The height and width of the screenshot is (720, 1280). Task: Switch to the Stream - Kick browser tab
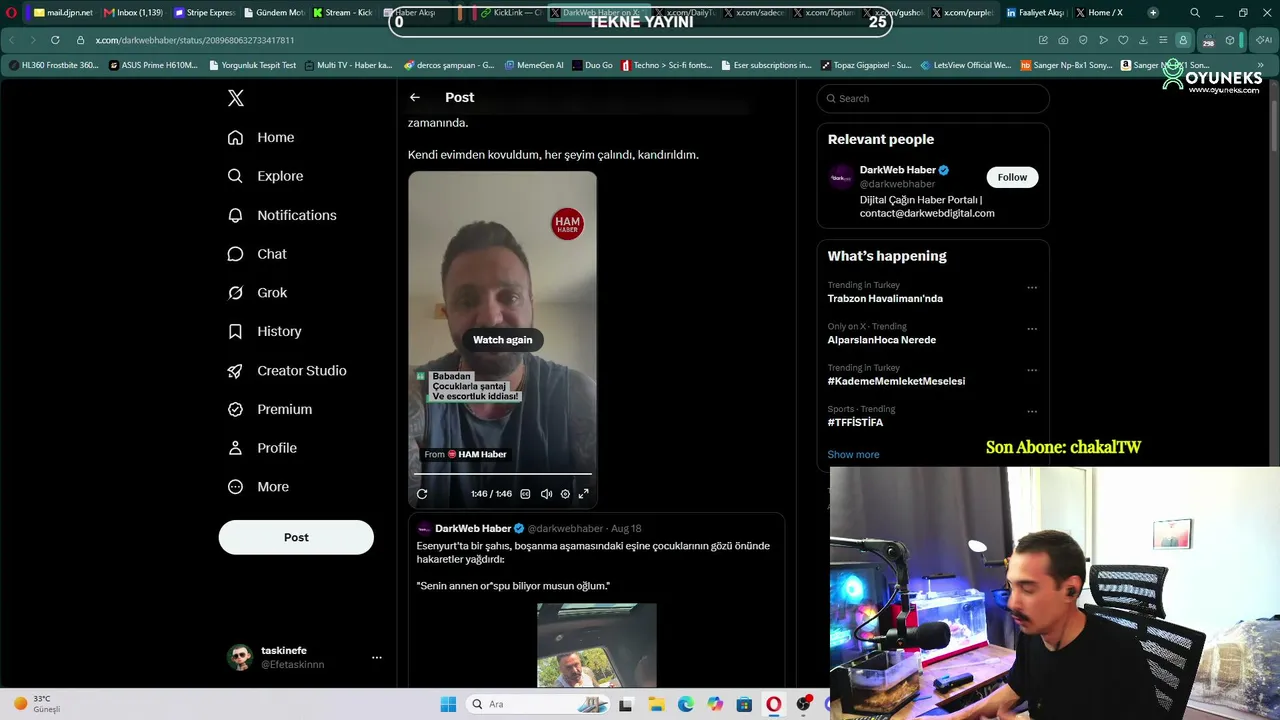tap(342, 13)
